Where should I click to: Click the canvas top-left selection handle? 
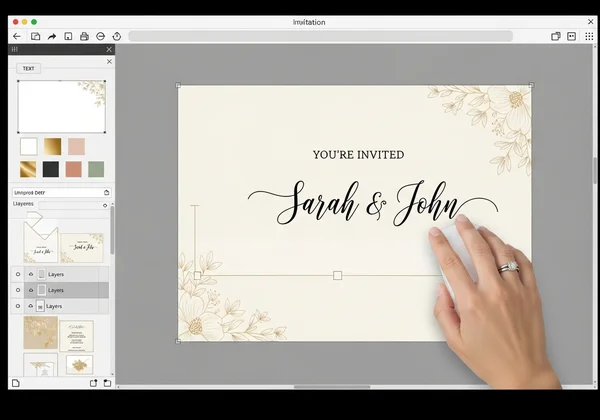tap(178, 85)
